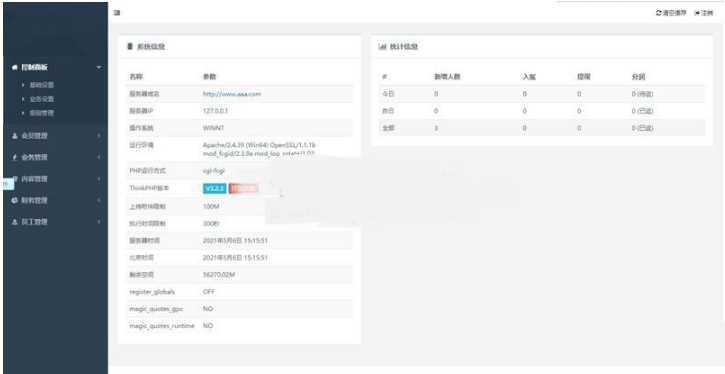Select the NO value of magic_quotes_runtime
Viewport: 725px width, 374px height.
pos(208,326)
